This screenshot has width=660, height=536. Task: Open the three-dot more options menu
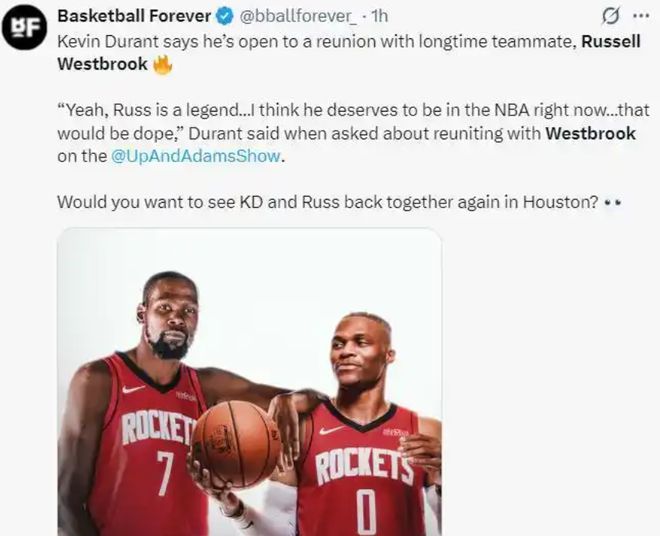click(641, 16)
